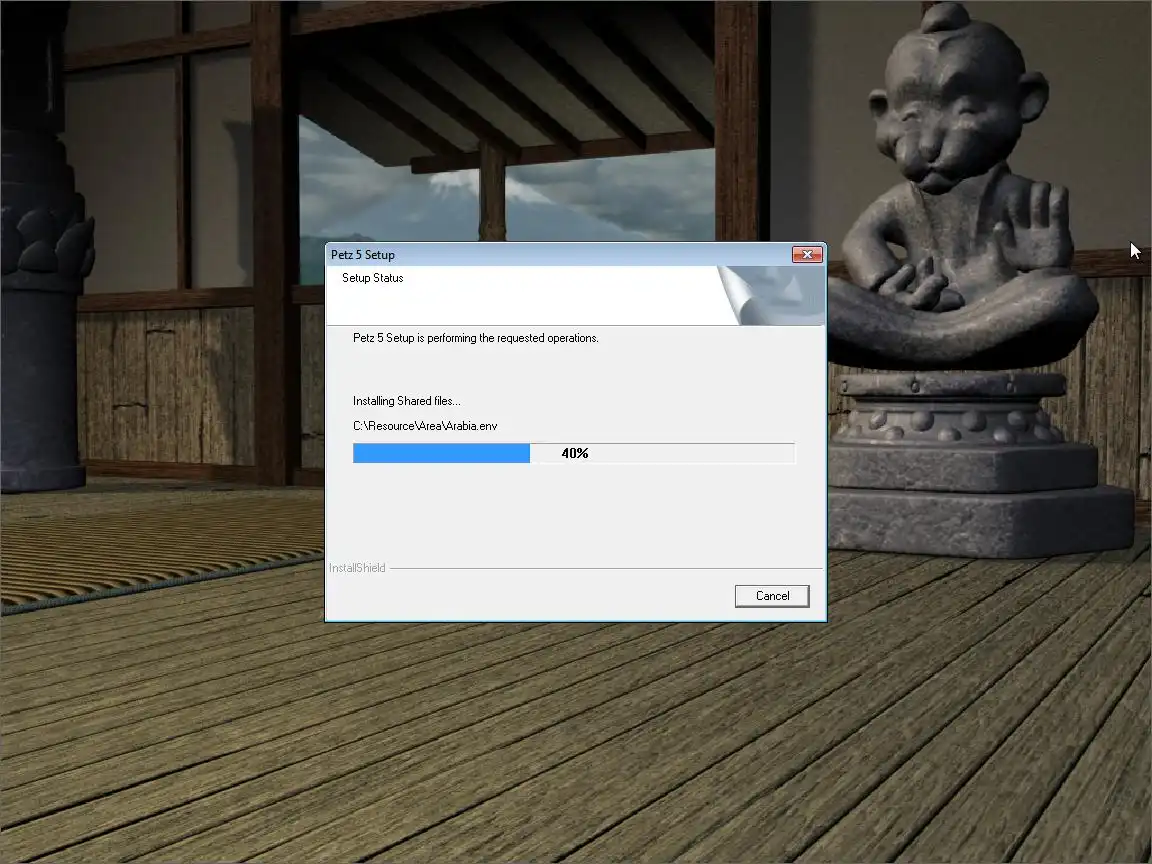Close the Petz 5 Setup dialog
Screen dimensions: 1152x864
pyautogui.click(x=807, y=254)
